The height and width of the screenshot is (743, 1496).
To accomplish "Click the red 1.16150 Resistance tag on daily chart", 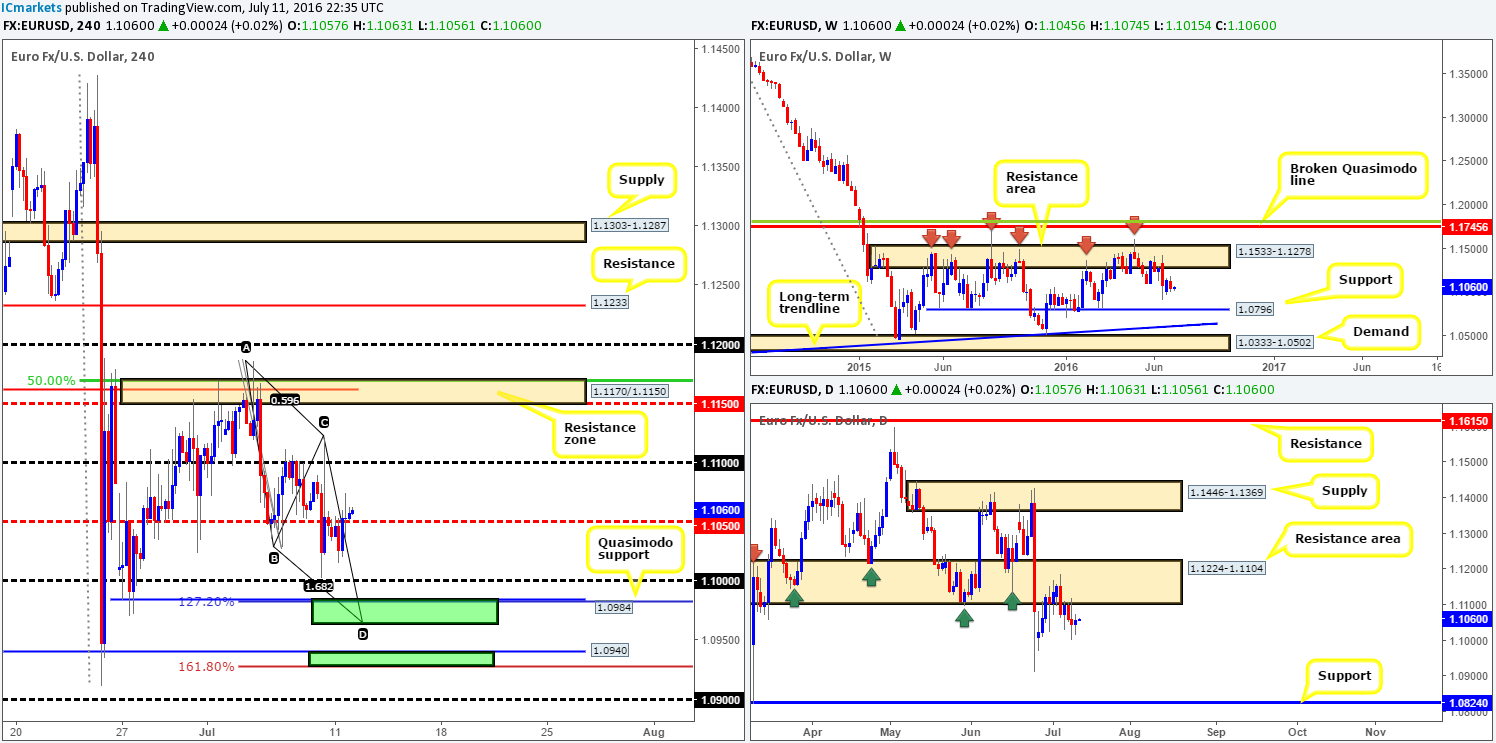I will (x=1469, y=419).
